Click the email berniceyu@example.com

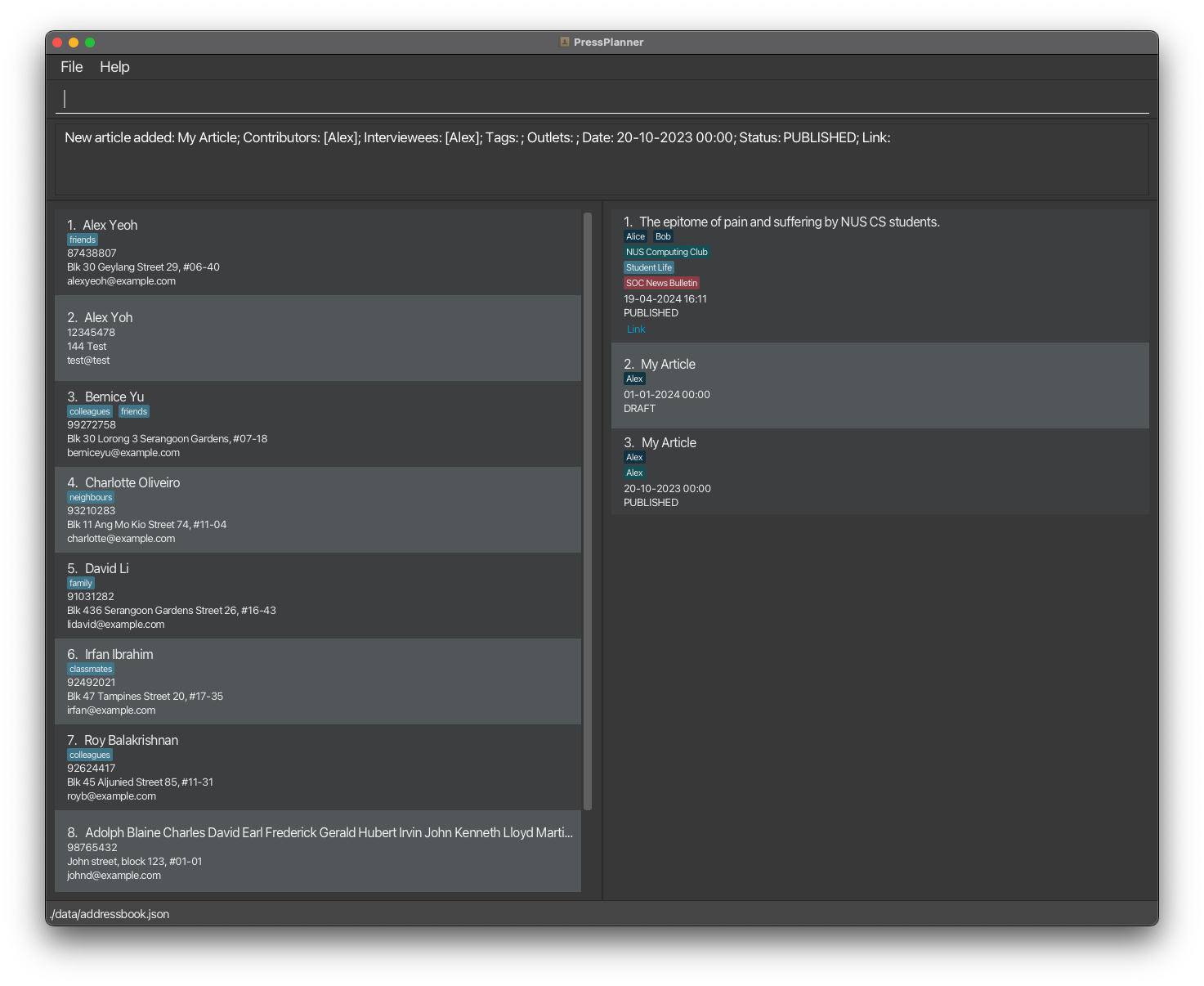coord(123,453)
